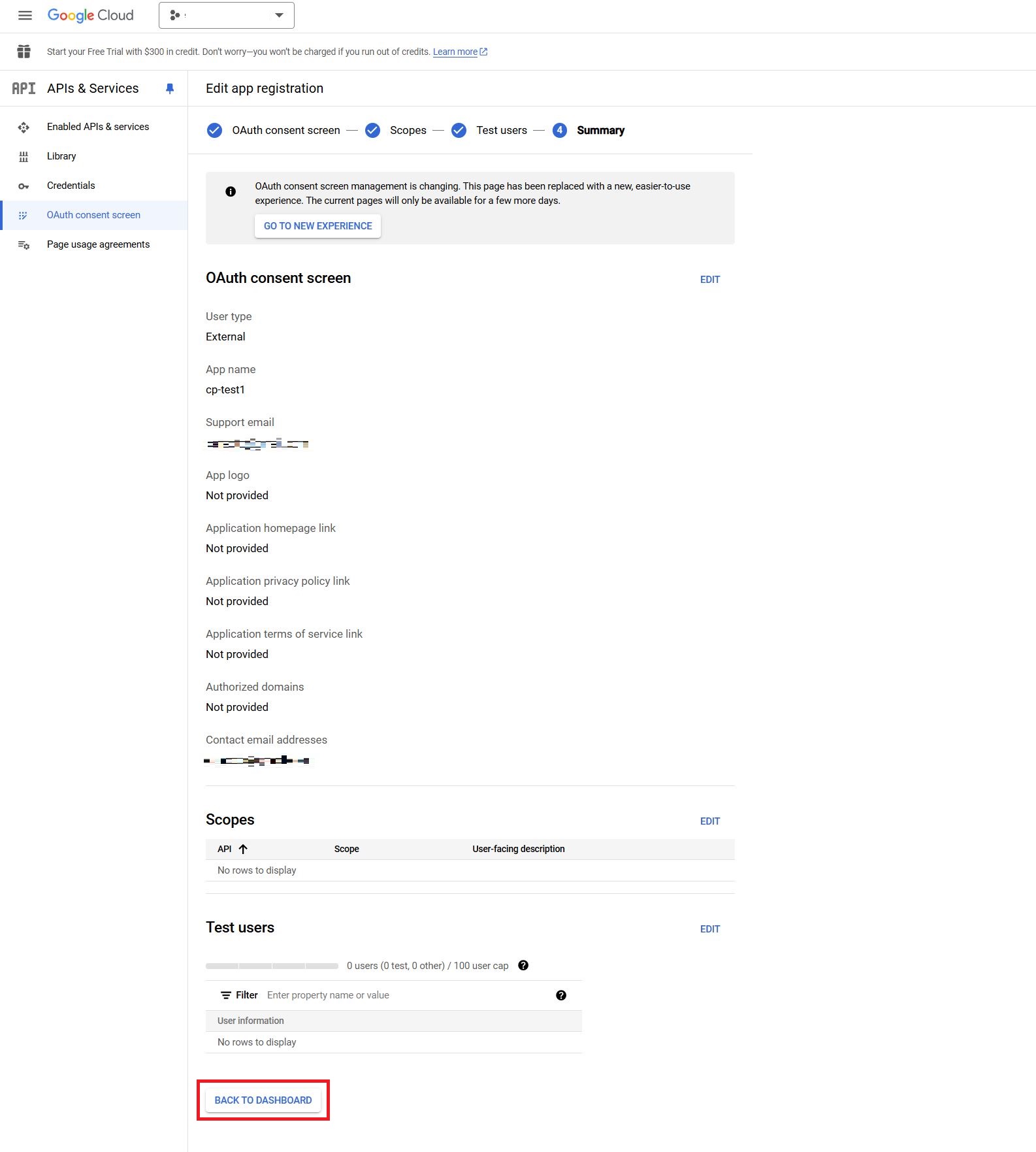Open the project selector dropdown

226,15
